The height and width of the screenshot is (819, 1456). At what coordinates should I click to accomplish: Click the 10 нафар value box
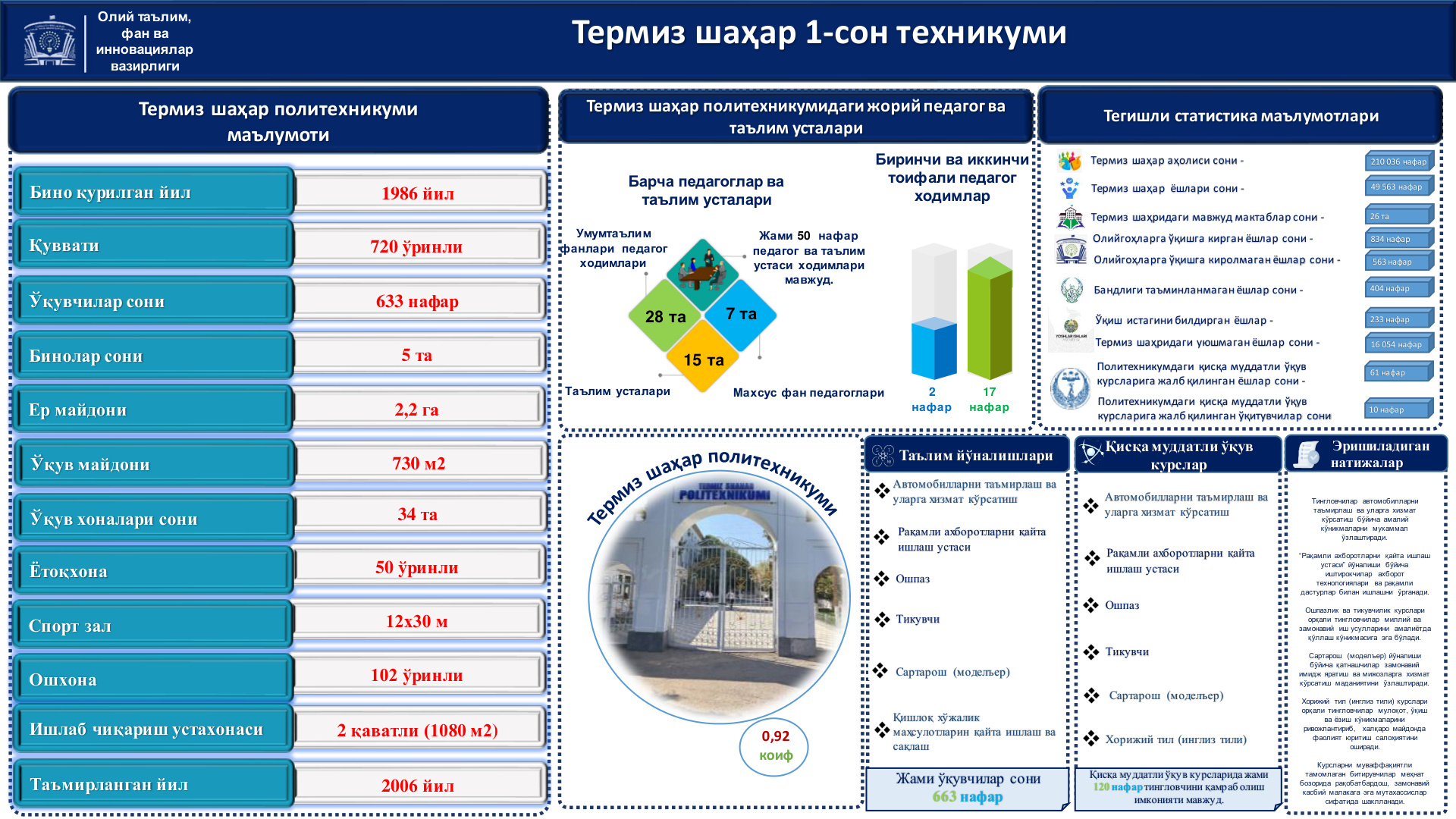[x=1399, y=409]
